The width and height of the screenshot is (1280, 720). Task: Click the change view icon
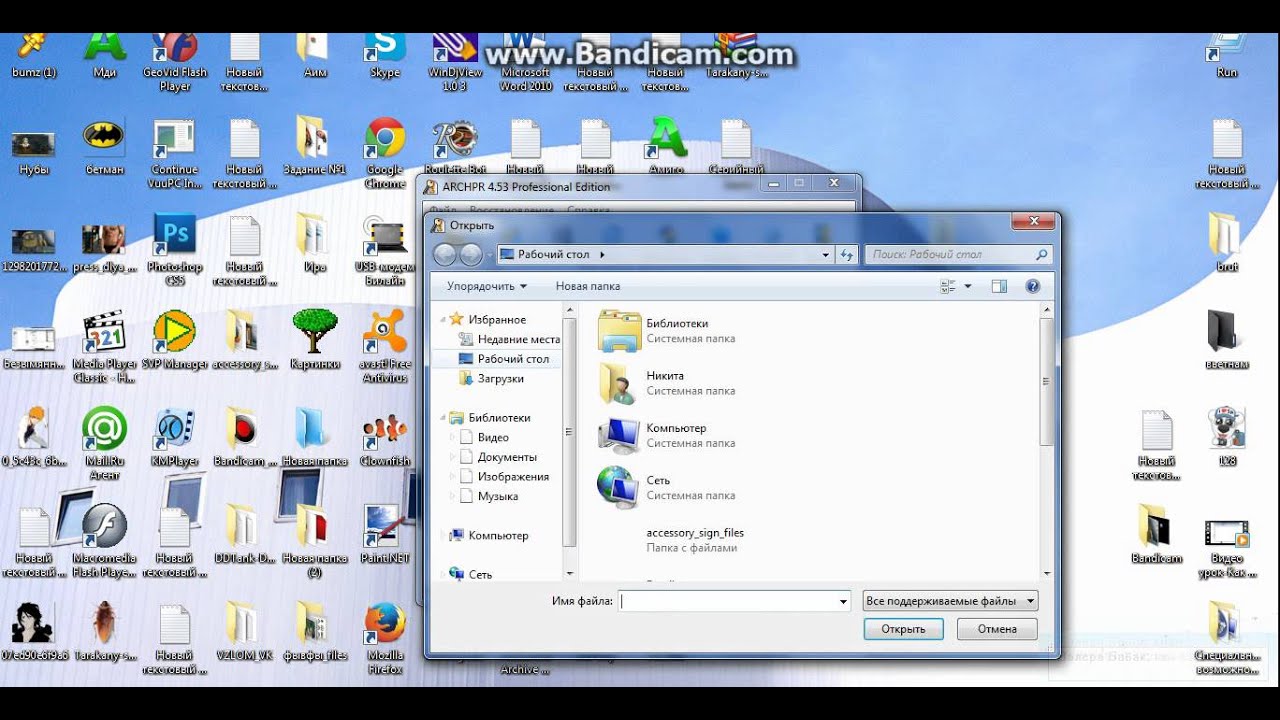[x=948, y=286]
